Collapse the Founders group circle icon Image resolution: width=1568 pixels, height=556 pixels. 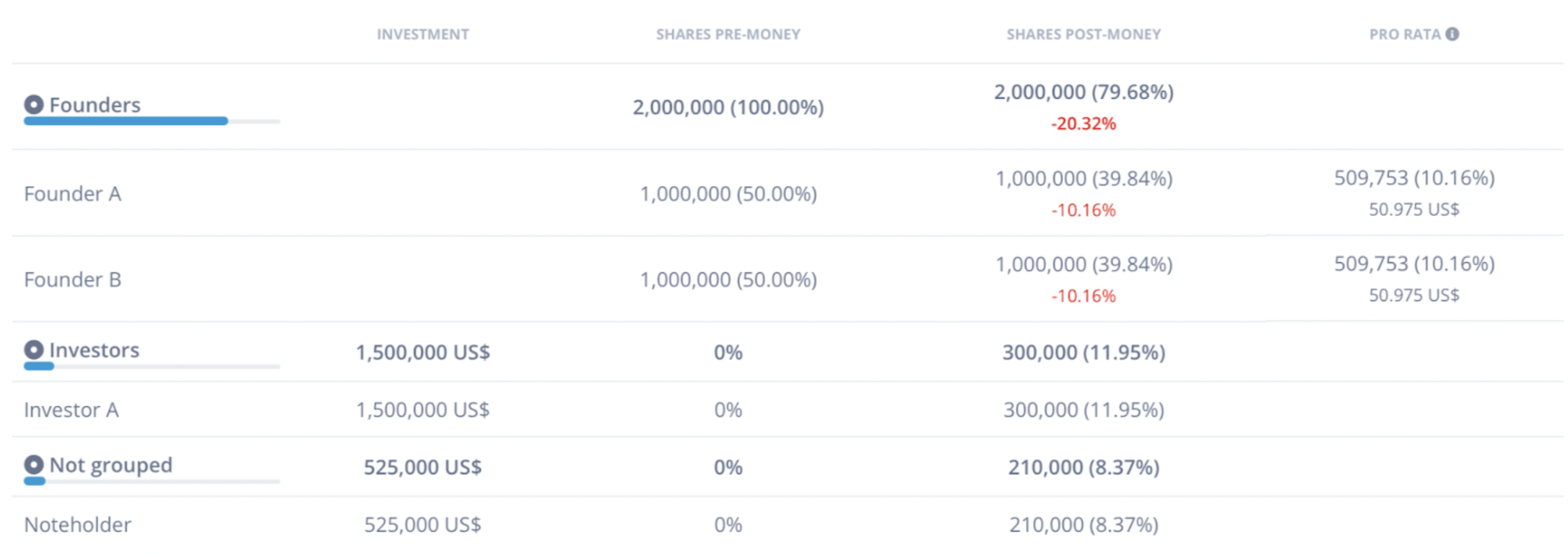pyautogui.click(x=34, y=105)
